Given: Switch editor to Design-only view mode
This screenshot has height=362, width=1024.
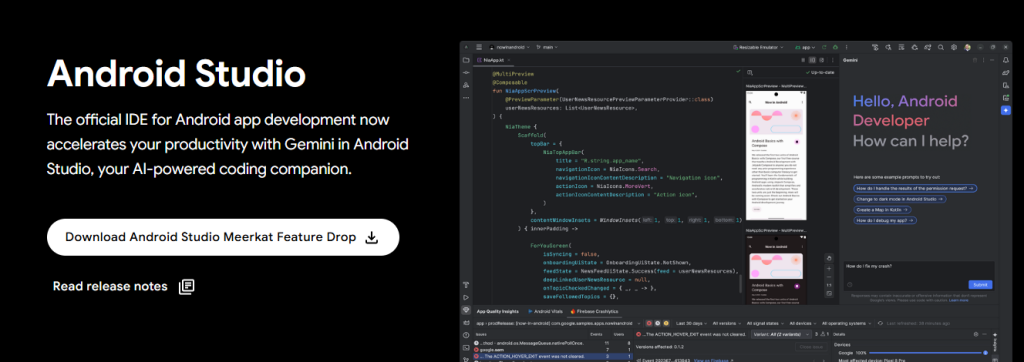Looking at the screenshot, I should [x=822, y=60].
